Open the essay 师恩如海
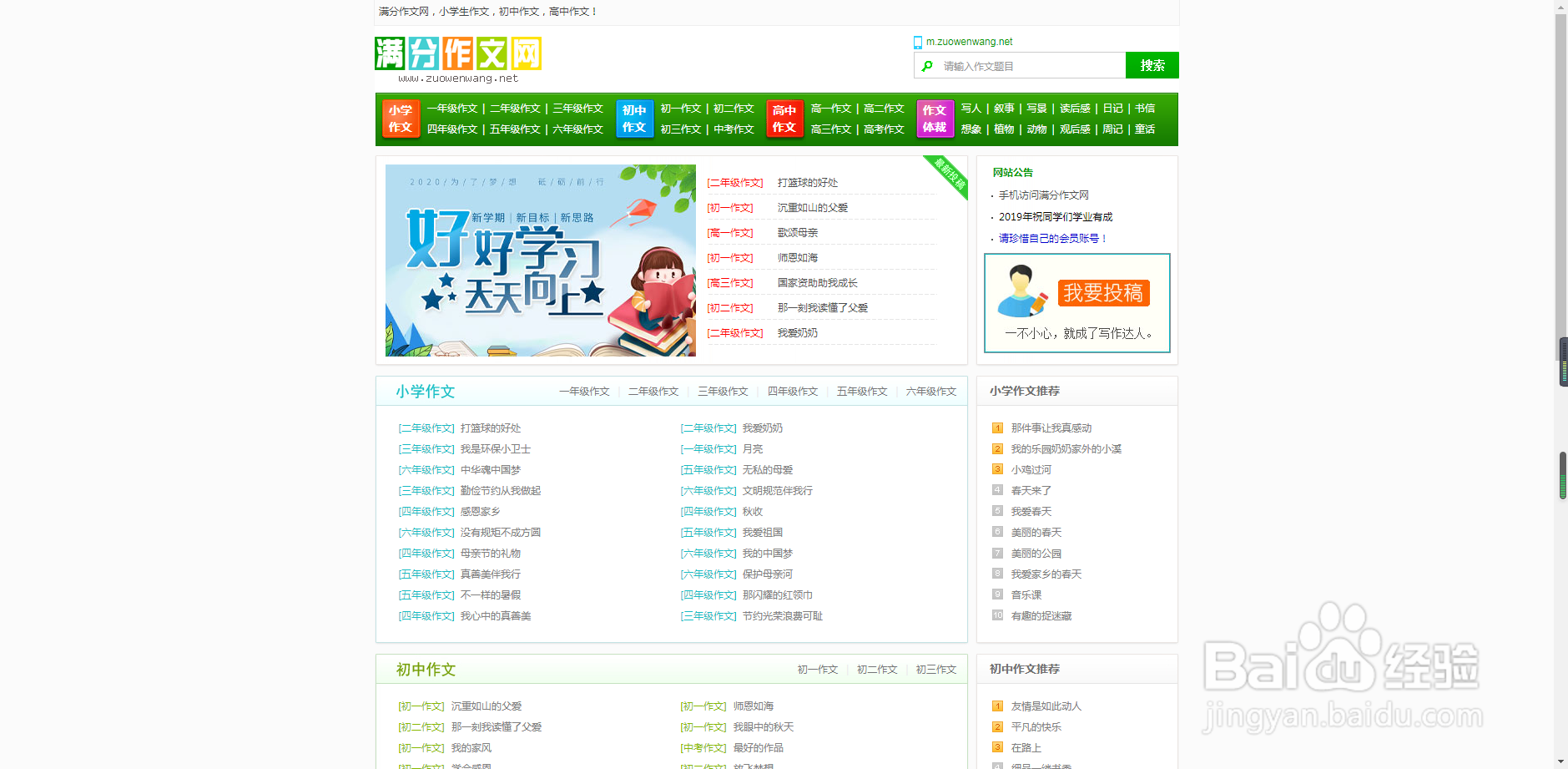 coord(797,257)
